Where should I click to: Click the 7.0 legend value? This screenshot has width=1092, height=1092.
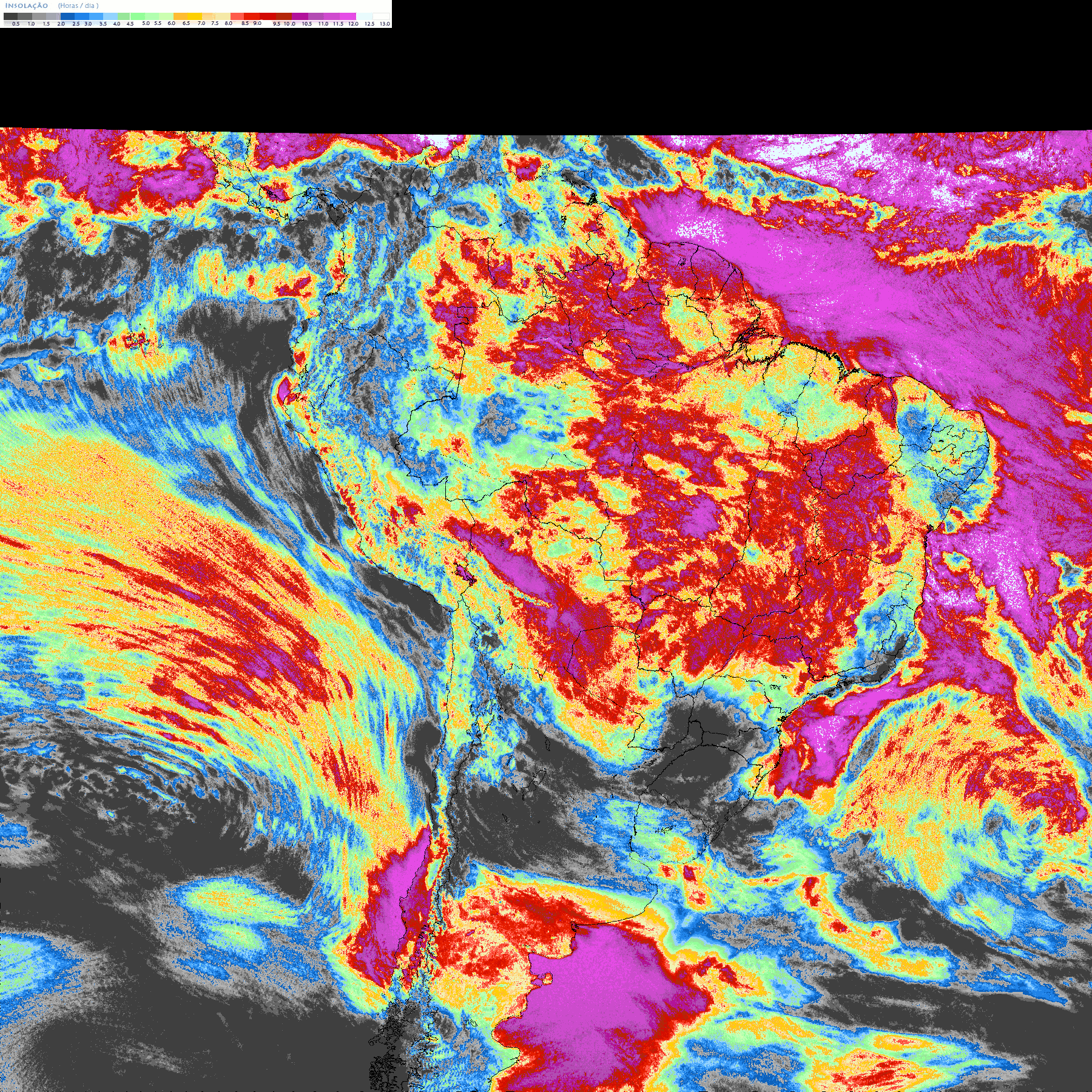point(201,23)
